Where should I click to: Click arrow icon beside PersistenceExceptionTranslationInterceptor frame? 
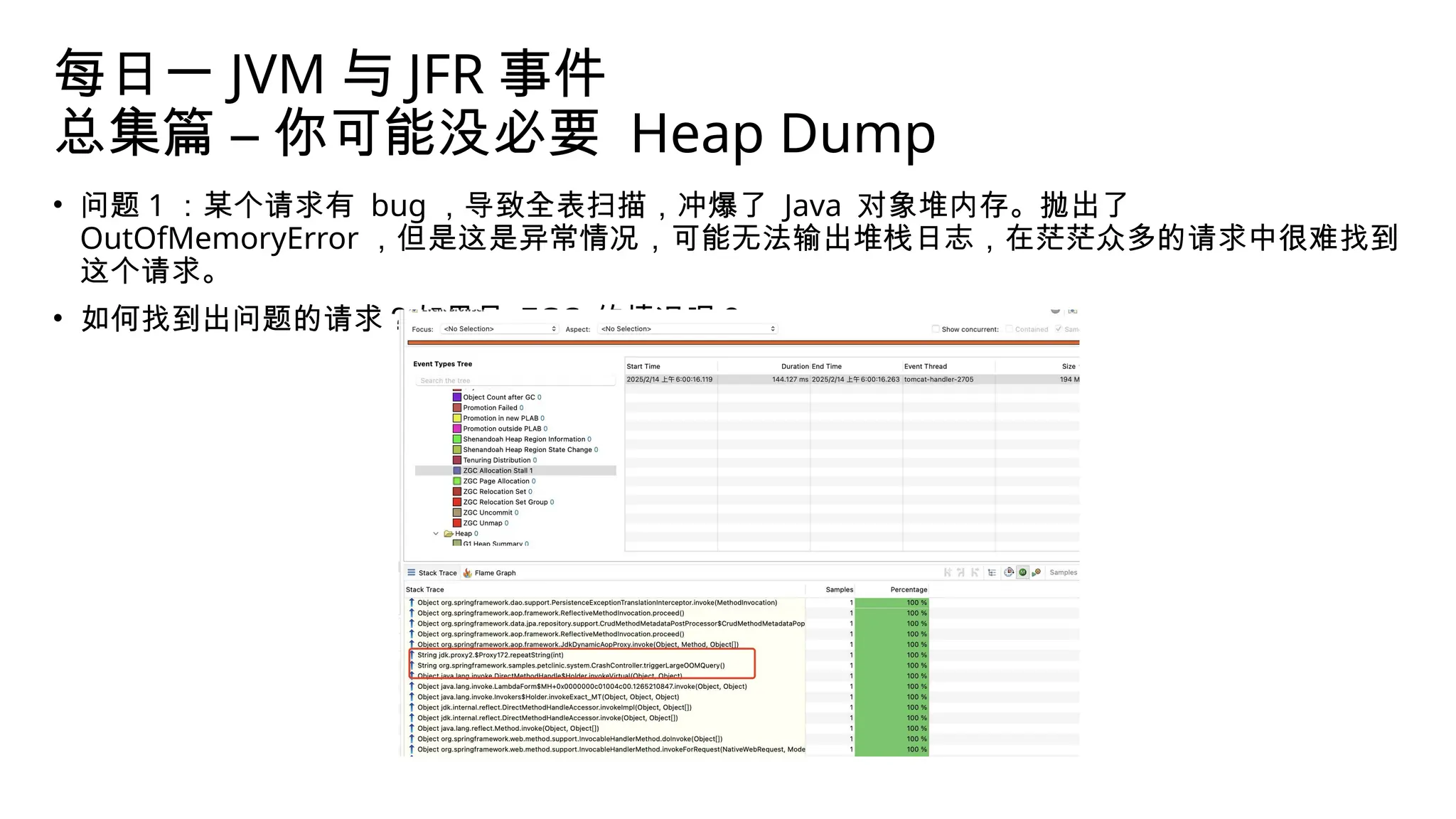tap(412, 602)
